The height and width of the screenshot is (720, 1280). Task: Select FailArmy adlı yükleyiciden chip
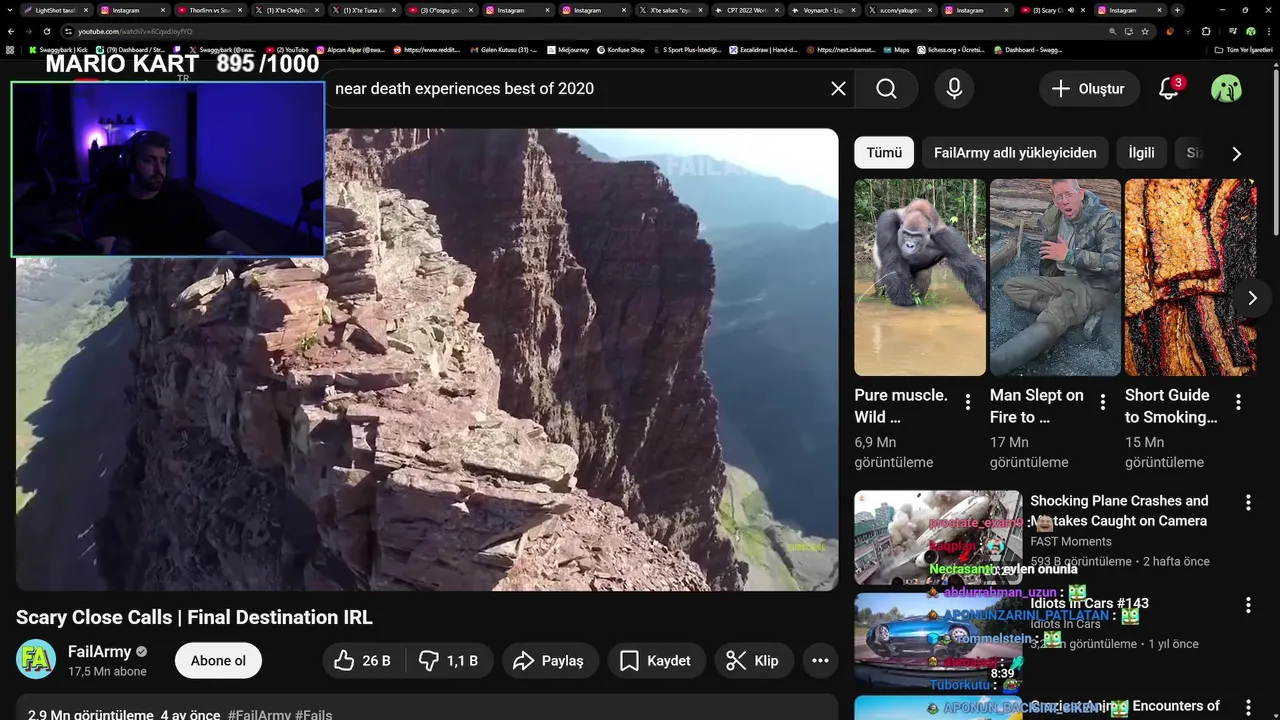(1015, 153)
